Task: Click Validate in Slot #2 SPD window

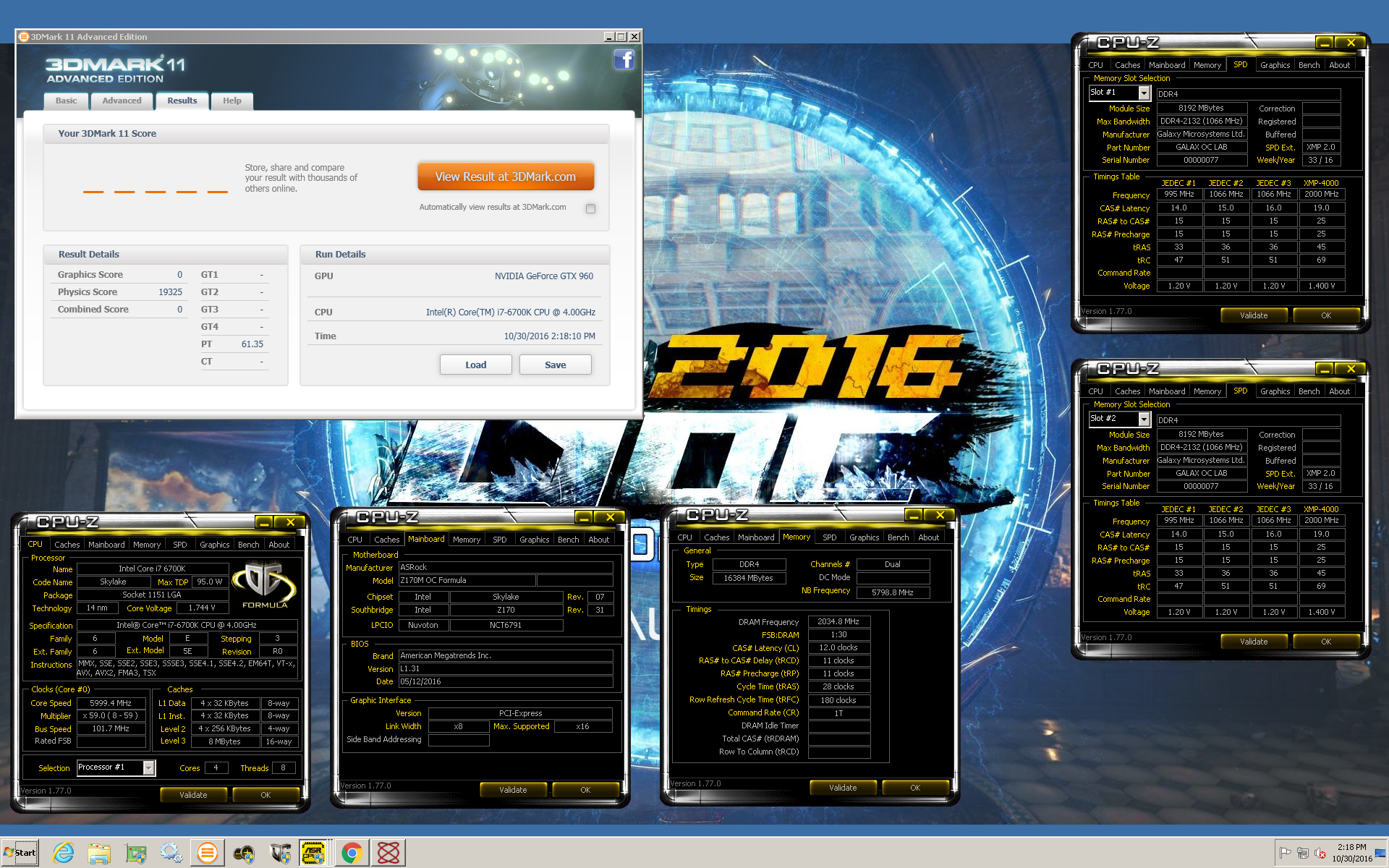Action: pos(1254,642)
